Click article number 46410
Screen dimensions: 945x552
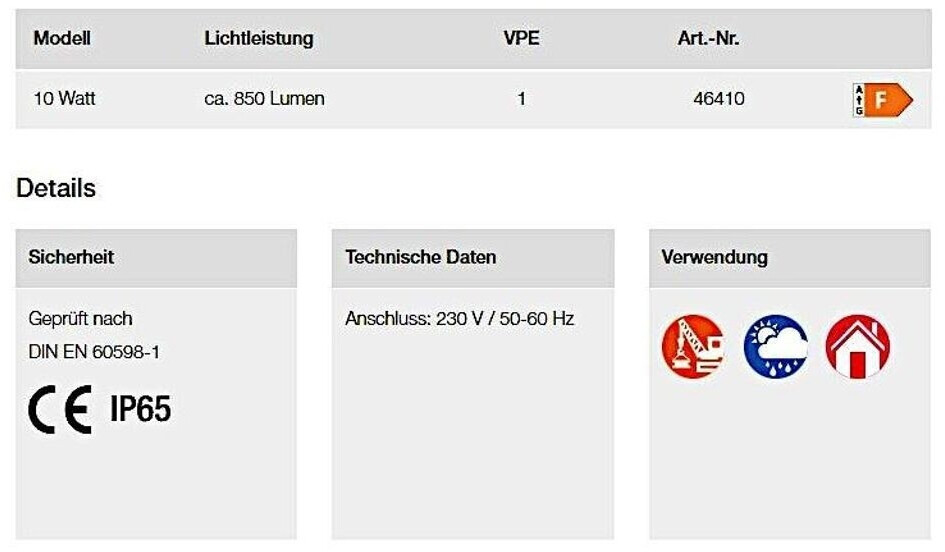pos(718,99)
